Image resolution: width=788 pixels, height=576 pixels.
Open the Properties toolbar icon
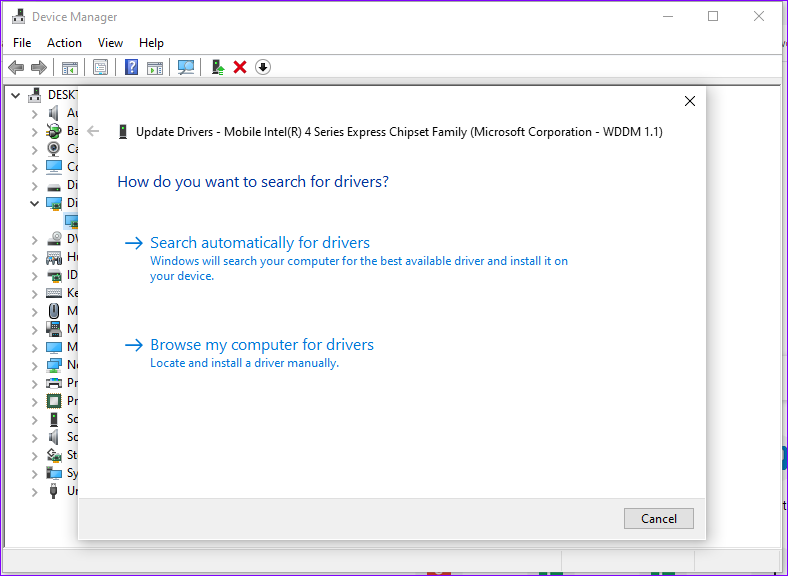pos(101,67)
